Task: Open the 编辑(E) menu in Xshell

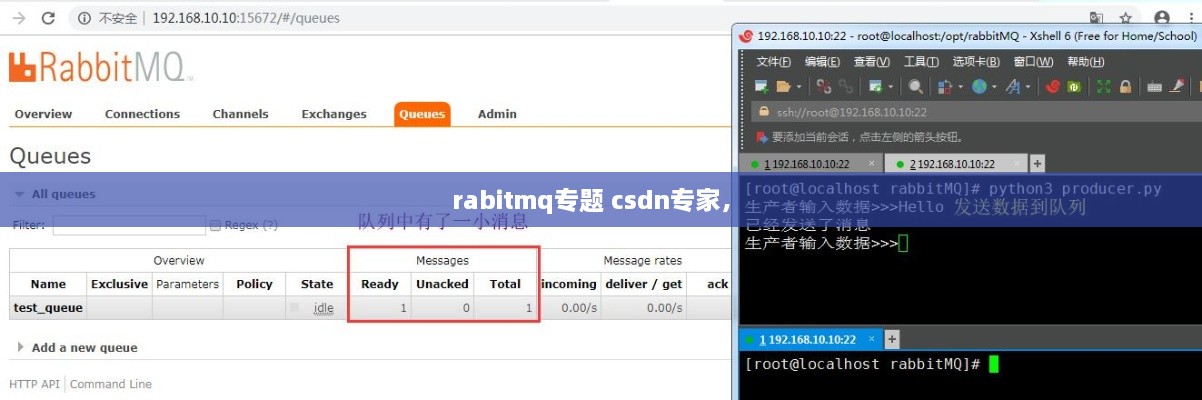Action: pos(823,61)
